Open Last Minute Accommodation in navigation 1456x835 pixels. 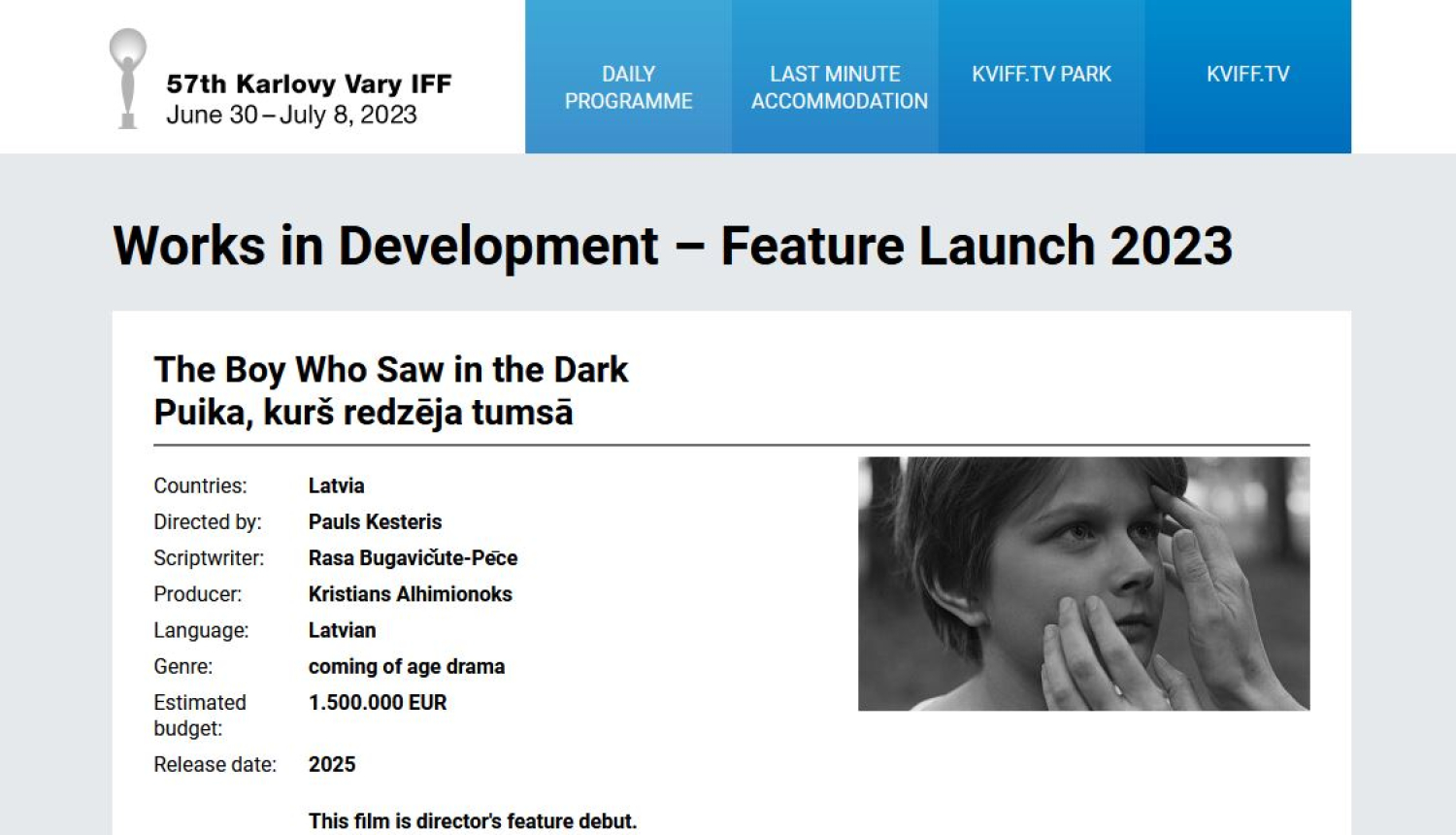tap(839, 87)
